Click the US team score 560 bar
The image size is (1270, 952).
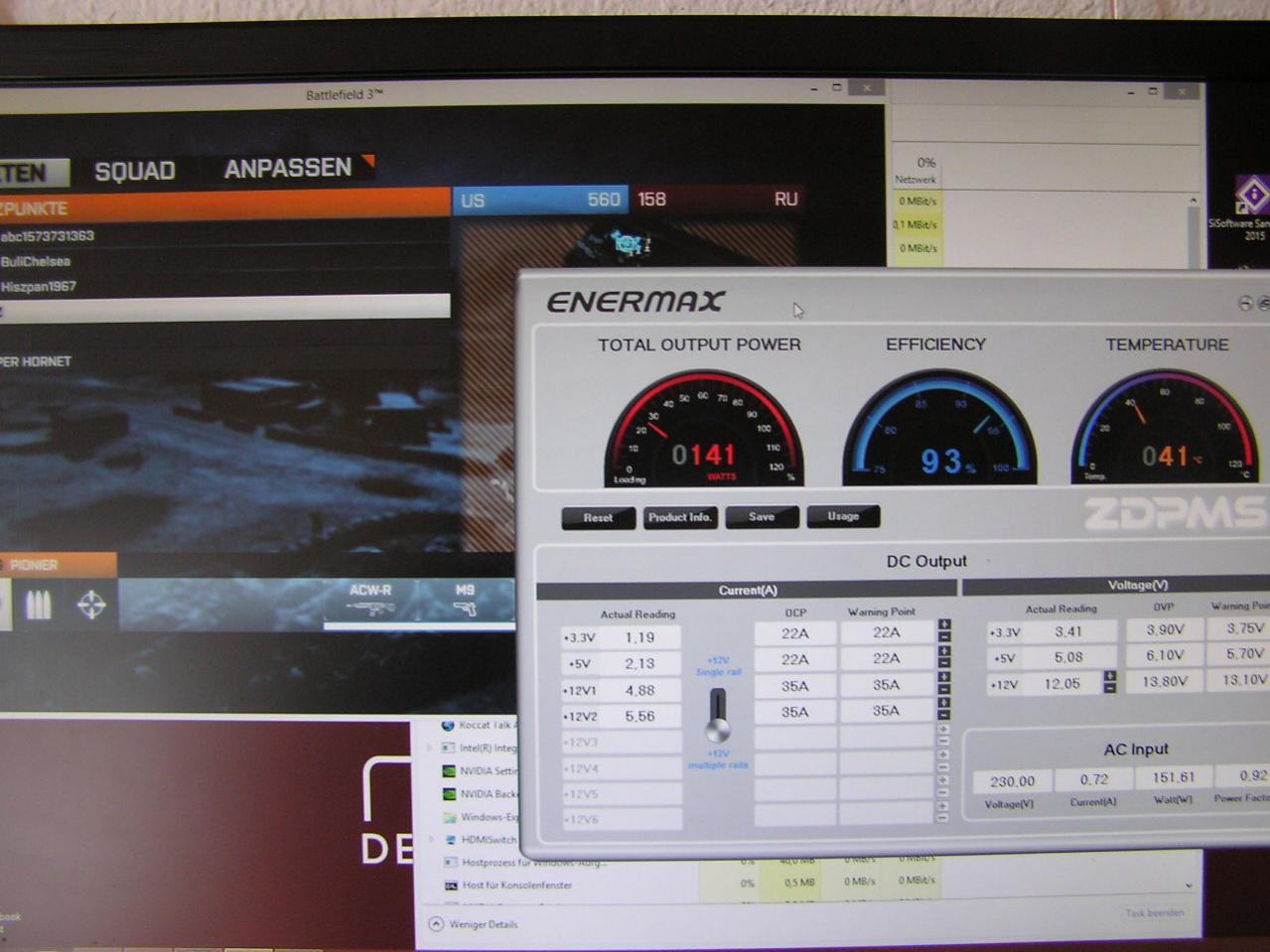click(x=541, y=201)
